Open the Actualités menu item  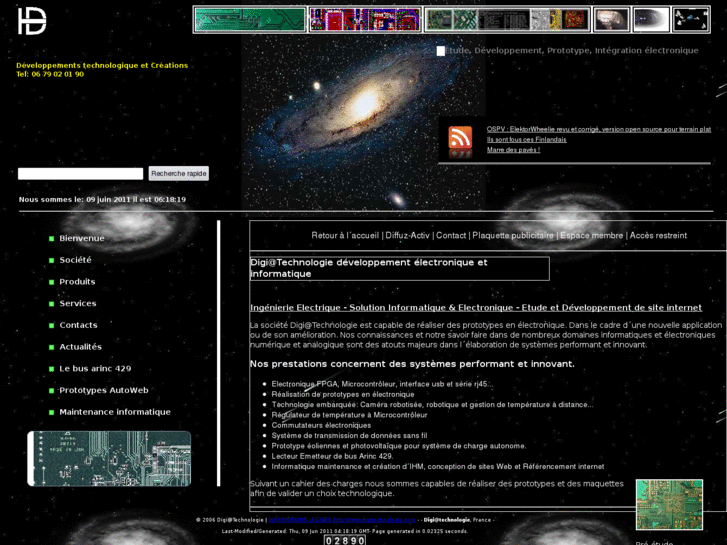click(80, 347)
